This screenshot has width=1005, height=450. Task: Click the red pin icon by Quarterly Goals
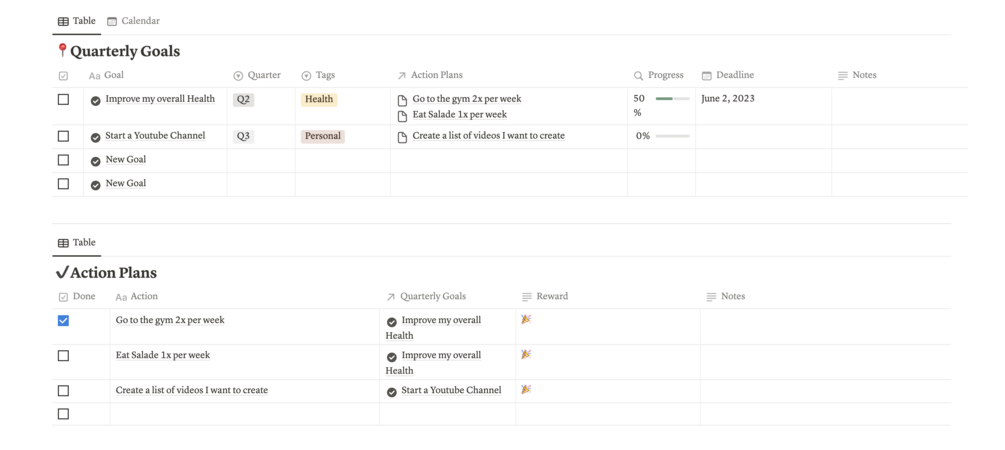pos(62,50)
